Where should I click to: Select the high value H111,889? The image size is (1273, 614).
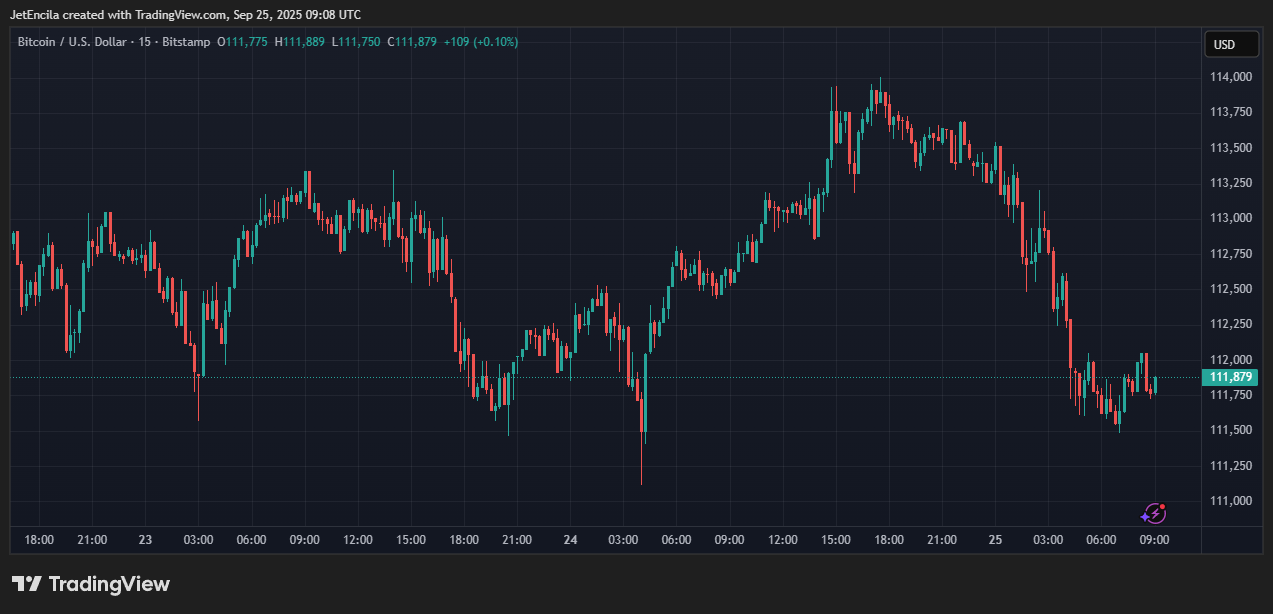click(300, 42)
